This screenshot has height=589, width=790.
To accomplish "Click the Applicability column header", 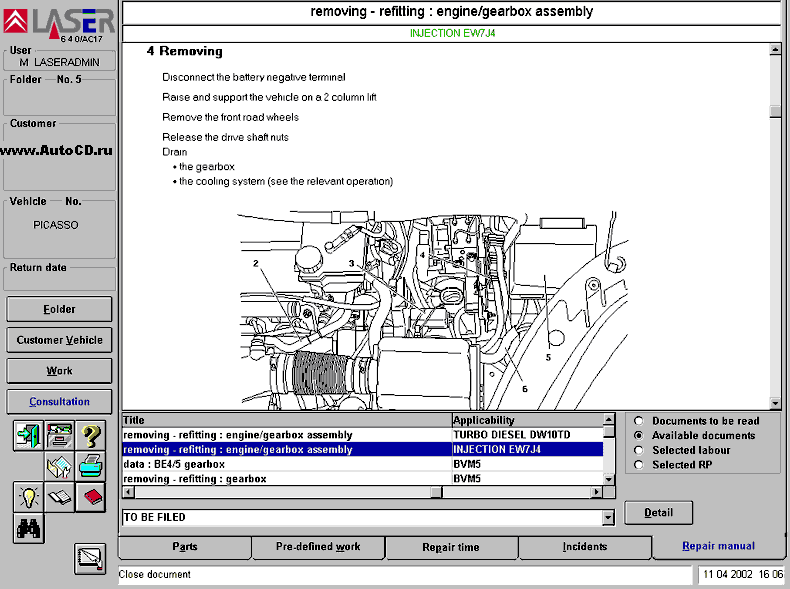I will 528,420.
